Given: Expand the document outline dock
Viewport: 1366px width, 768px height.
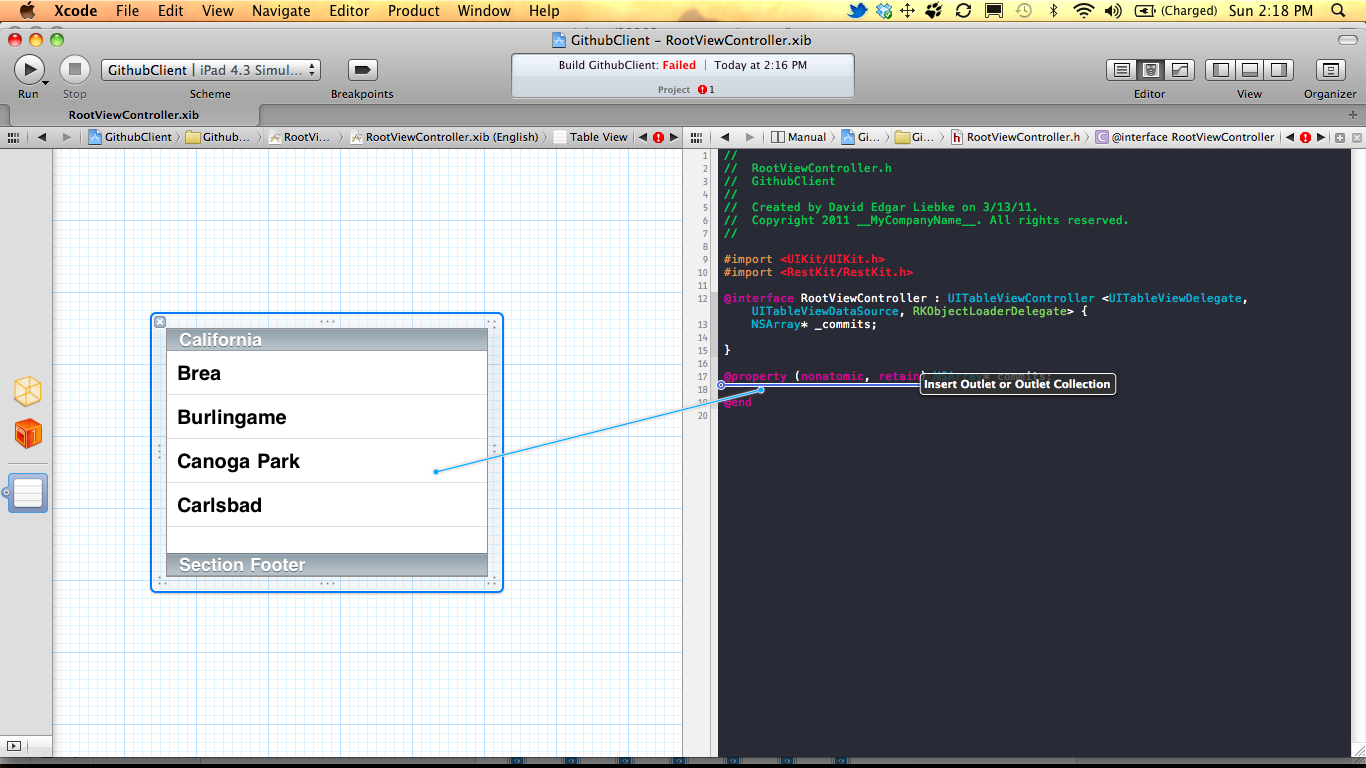Looking at the screenshot, I should click(x=14, y=746).
